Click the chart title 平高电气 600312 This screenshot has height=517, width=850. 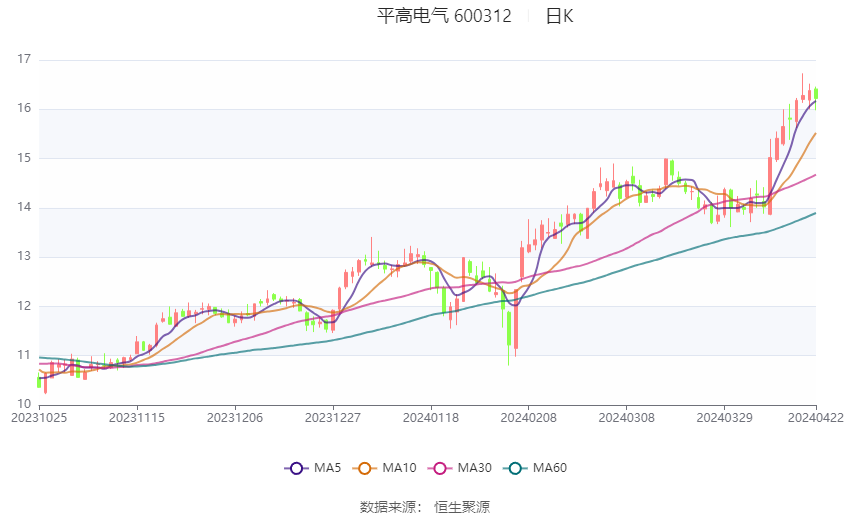point(444,16)
